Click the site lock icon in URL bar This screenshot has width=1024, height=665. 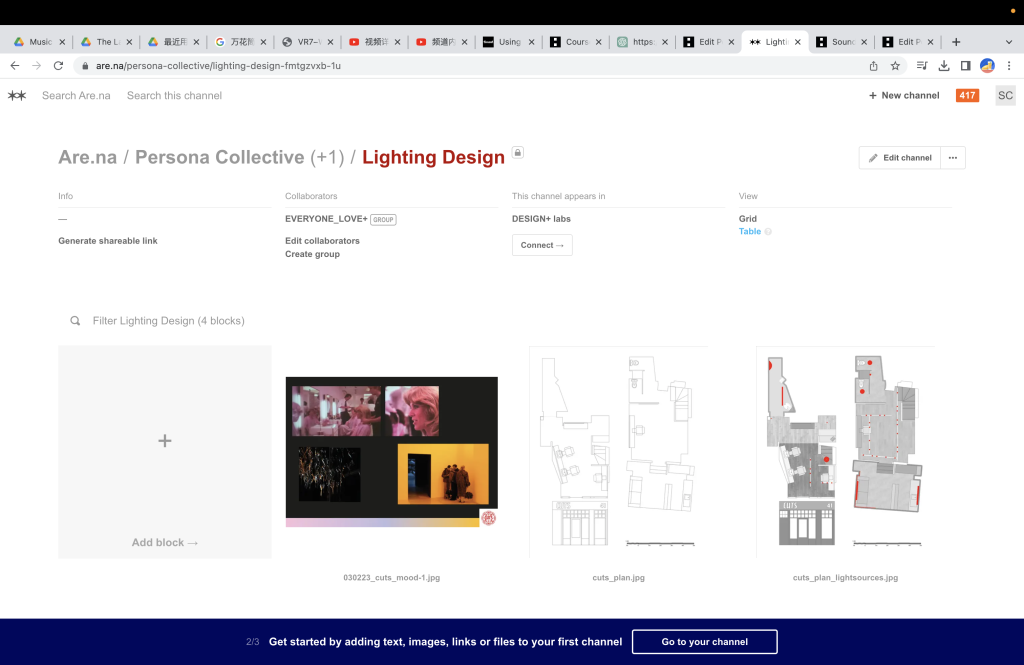(85, 65)
